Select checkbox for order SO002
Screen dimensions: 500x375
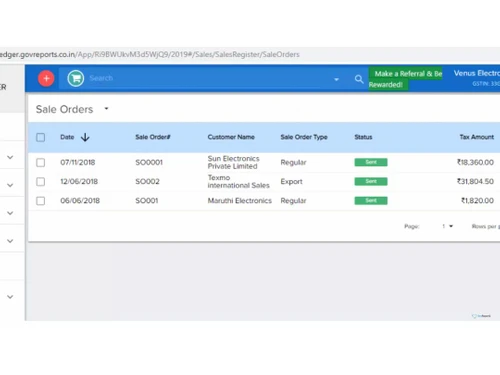41,181
